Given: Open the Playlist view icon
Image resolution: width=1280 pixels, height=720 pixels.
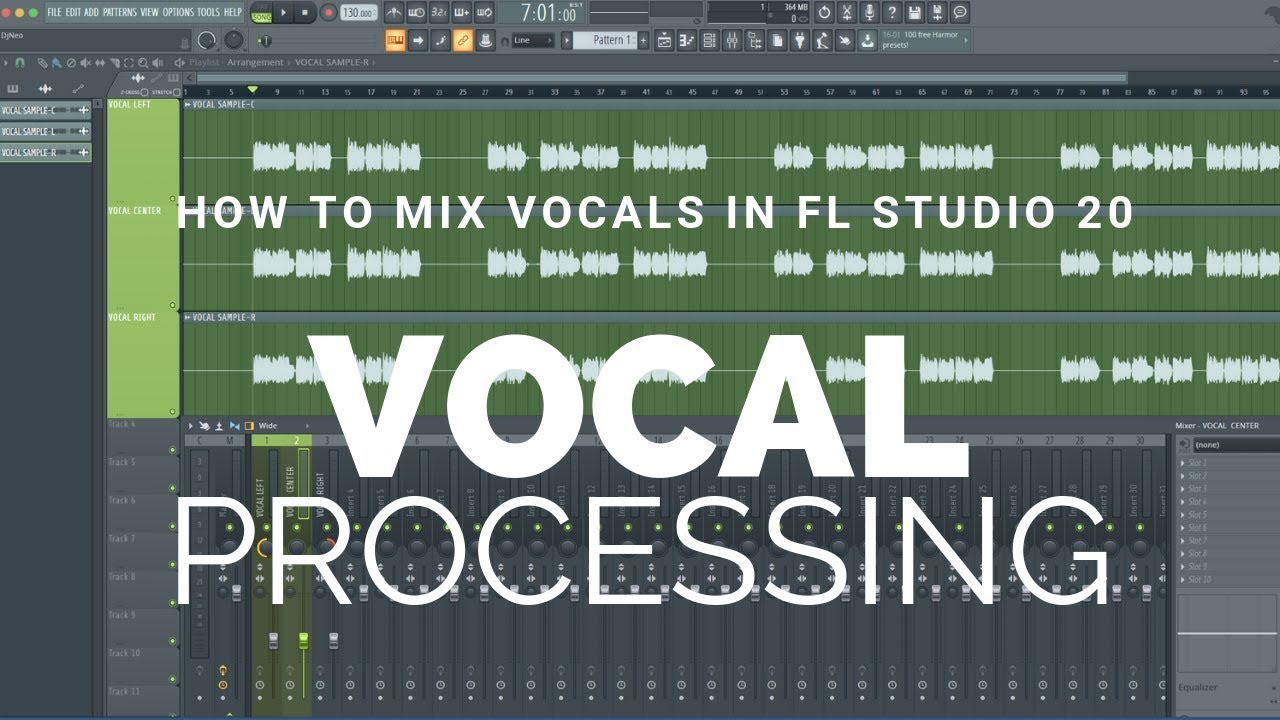Looking at the screenshot, I should click(x=664, y=40).
